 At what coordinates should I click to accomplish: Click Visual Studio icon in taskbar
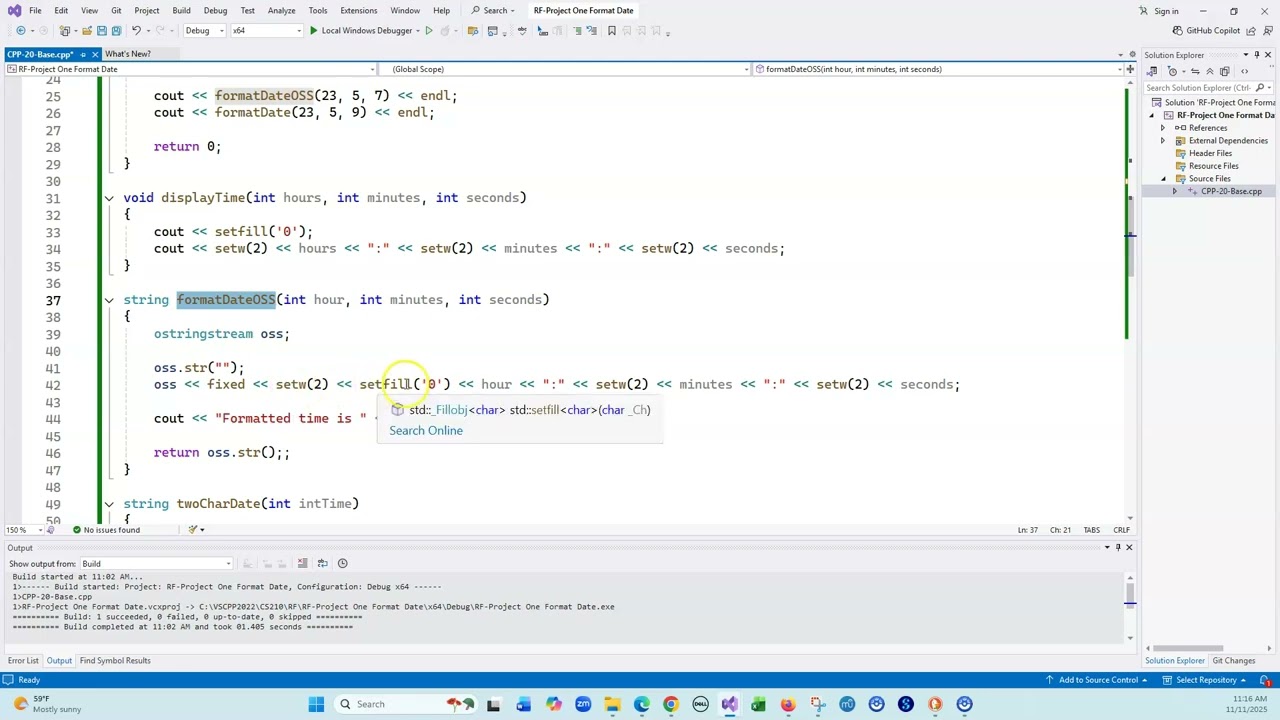729,704
